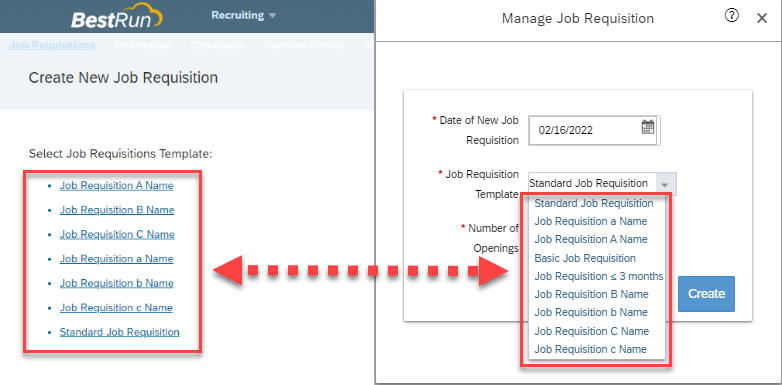Viewport: 782px width, 385px height.
Task: Switch to the Job Requisitions tab
Action: click(x=52, y=45)
